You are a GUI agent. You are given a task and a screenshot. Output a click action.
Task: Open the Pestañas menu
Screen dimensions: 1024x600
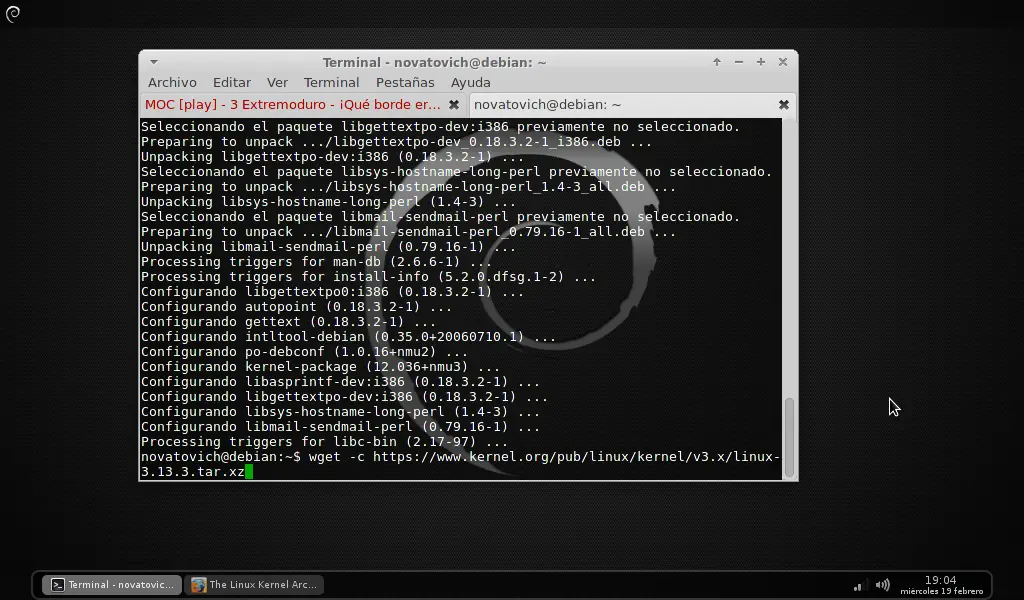(405, 82)
